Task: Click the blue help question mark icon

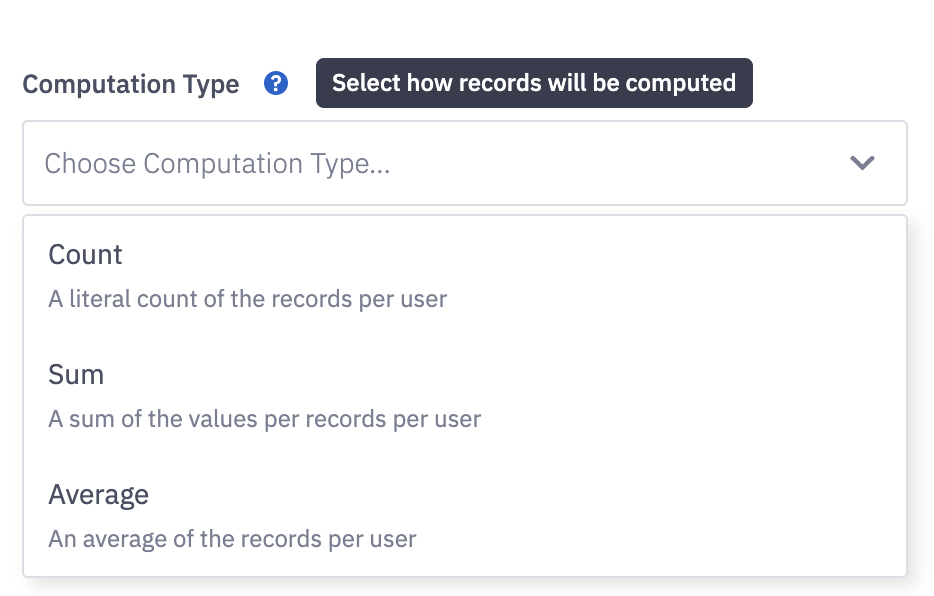Action: click(x=276, y=84)
